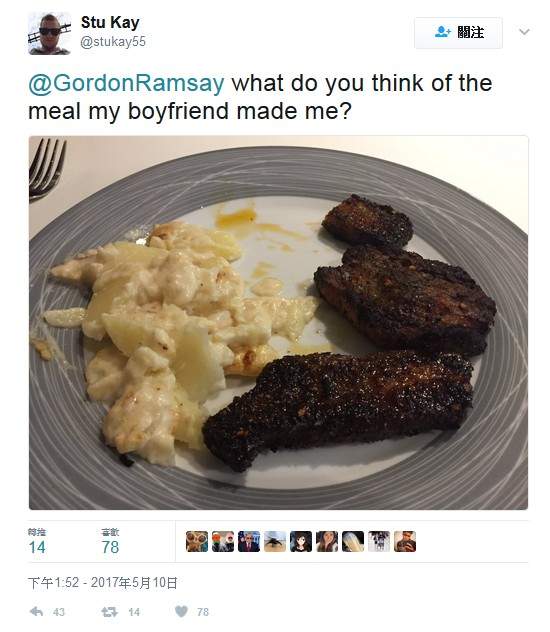Image resolution: width=550 pixels, height=632 pixels.
Task: Click the suited man liker avatar
Action: click(249, 541)
